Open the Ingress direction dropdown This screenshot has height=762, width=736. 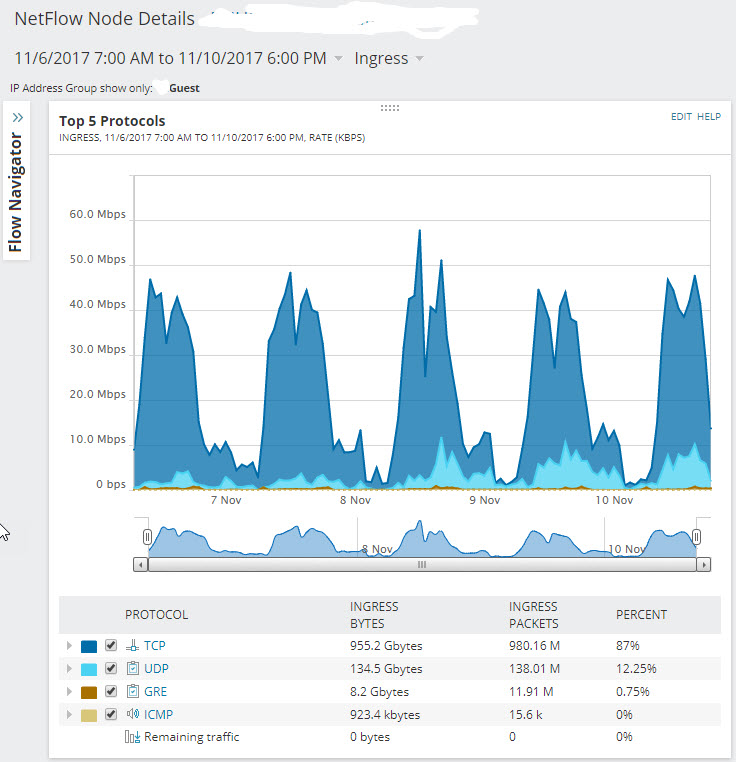point(389,58)
